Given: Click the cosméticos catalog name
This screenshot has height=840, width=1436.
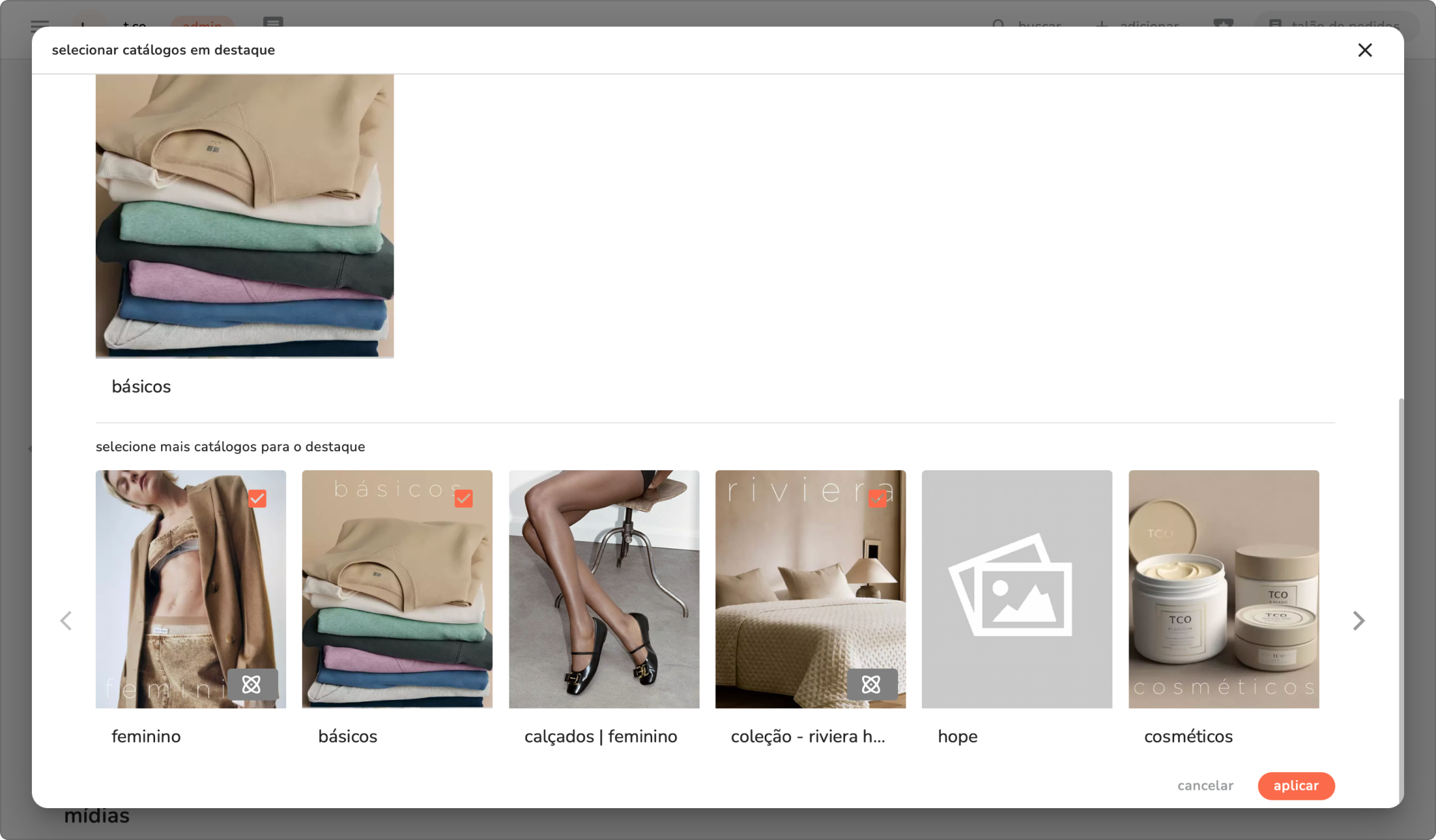Looking at the screenshot, I should [1188, 737].
